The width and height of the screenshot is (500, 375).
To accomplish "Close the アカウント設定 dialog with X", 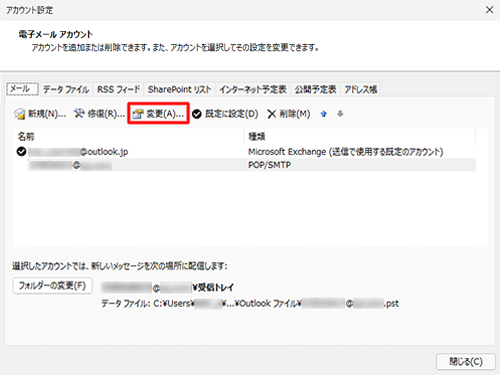I will (489, 10).
